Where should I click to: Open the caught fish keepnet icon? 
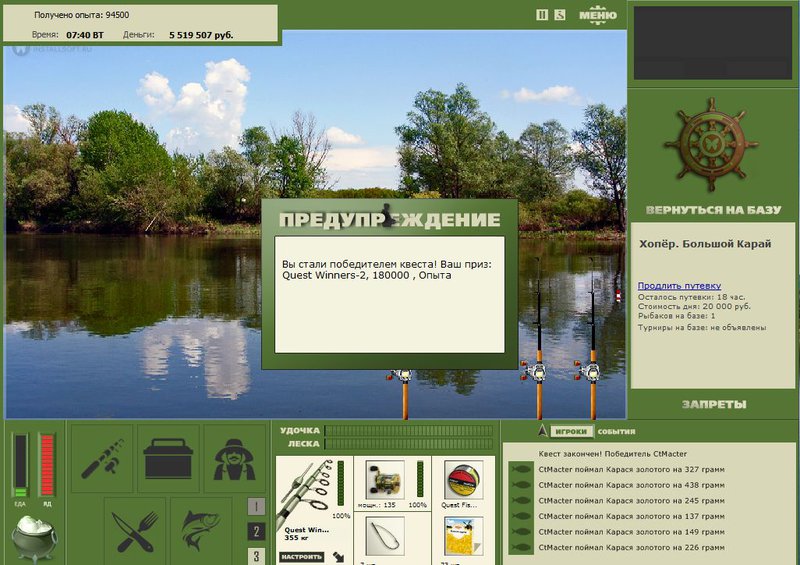click(x=201, y=532)
